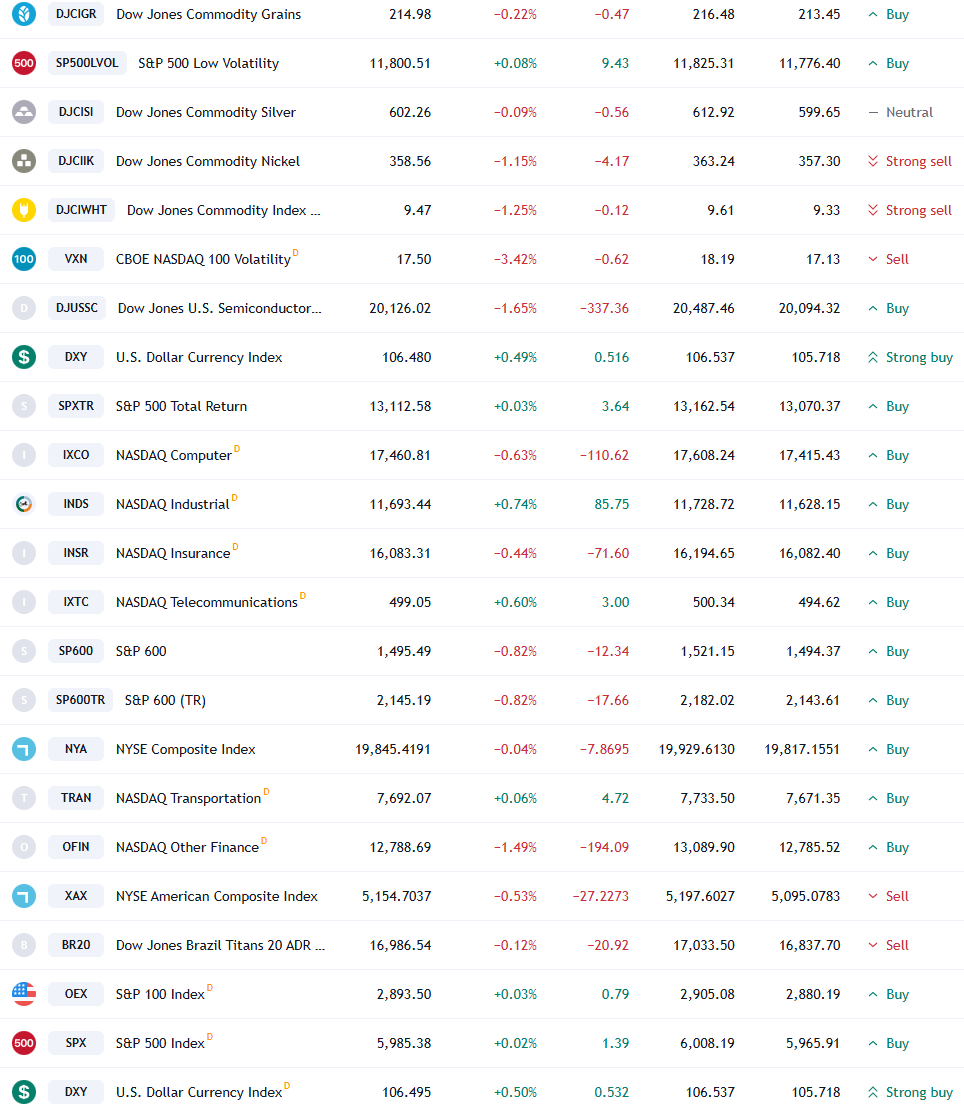
Task: Click the TRAN price 7,692.07
Action: [x=404, y=798]
